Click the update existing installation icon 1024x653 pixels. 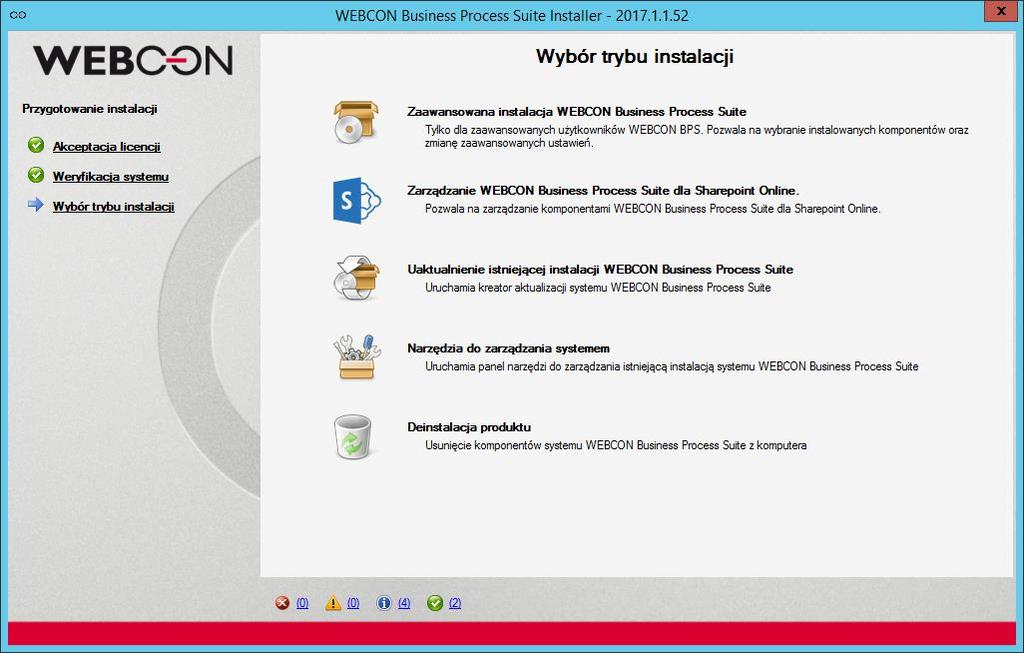(x=357, y=278)
